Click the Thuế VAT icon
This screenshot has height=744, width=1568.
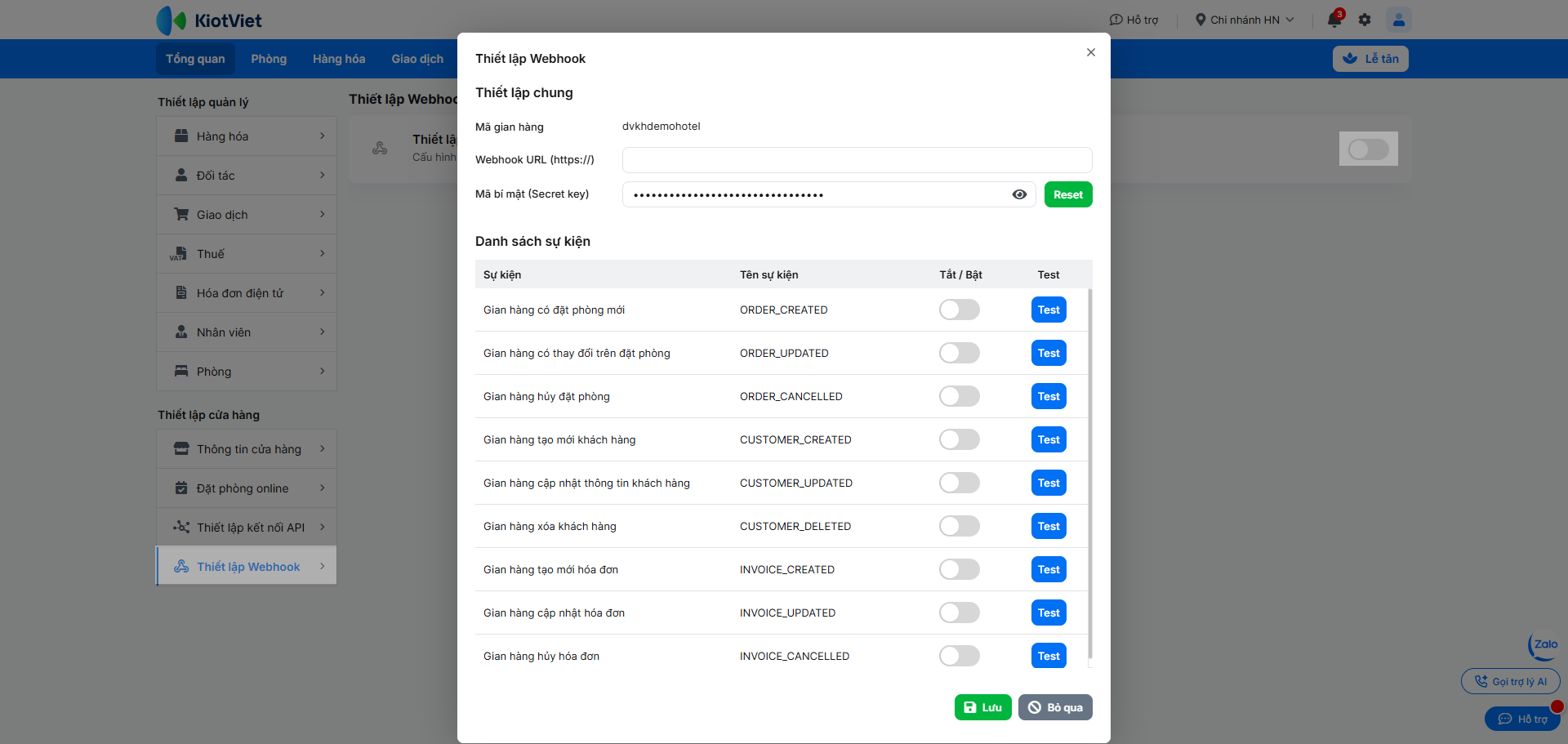[179, 254]
